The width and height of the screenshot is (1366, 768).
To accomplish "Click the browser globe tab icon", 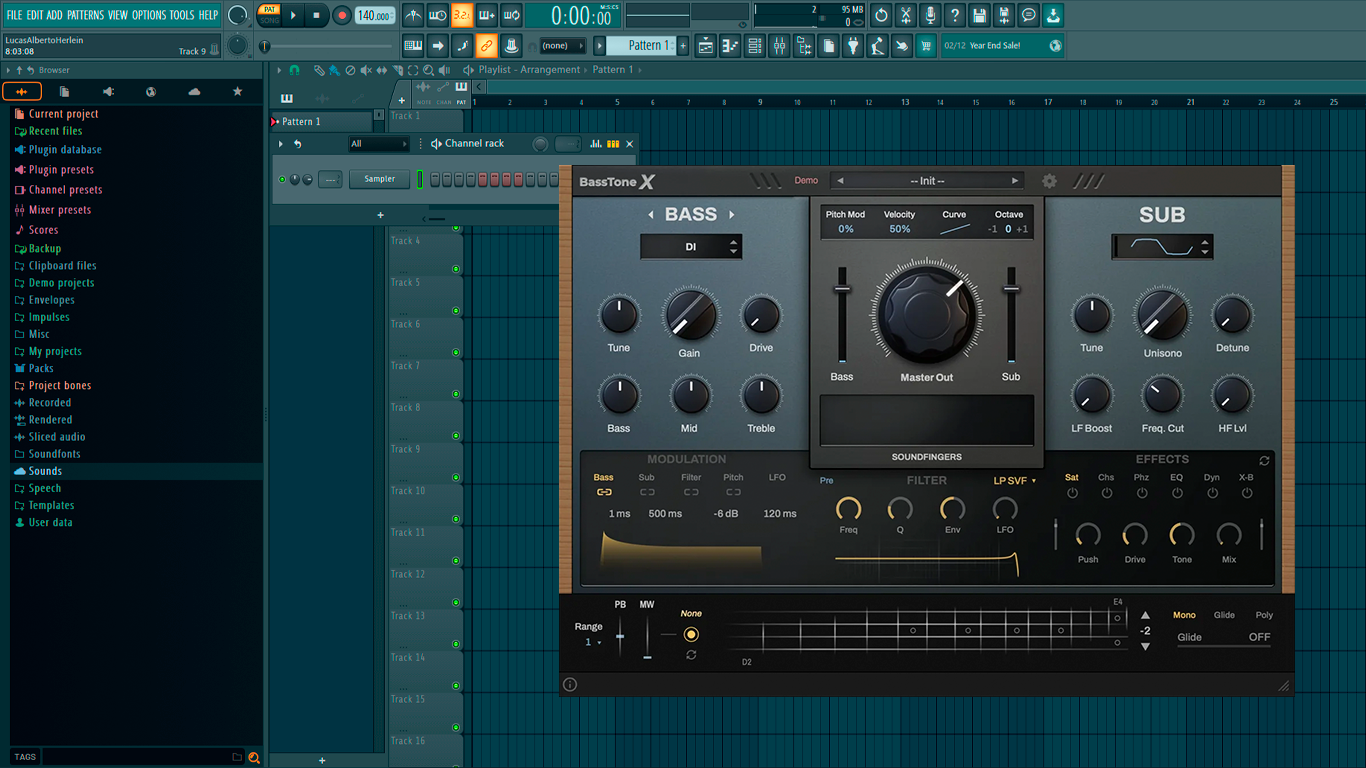I will click(151, 92).
